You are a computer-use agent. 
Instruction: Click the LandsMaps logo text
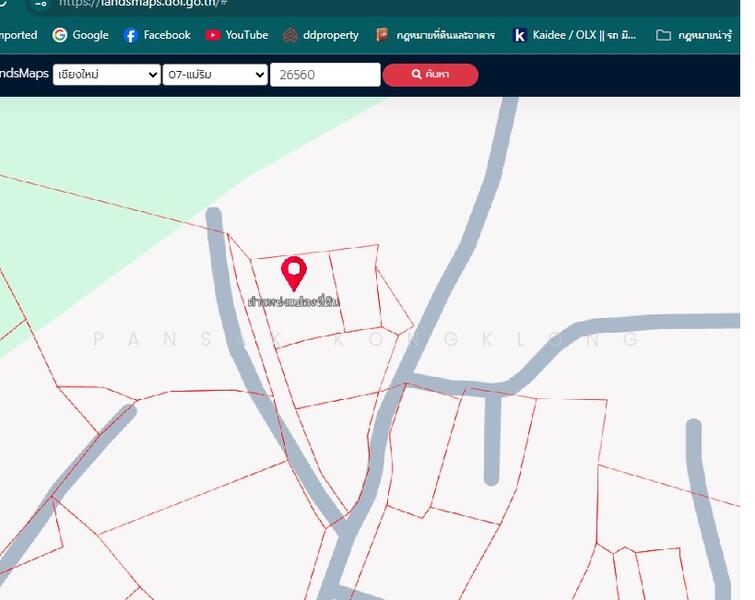click(x=22, y=75)
